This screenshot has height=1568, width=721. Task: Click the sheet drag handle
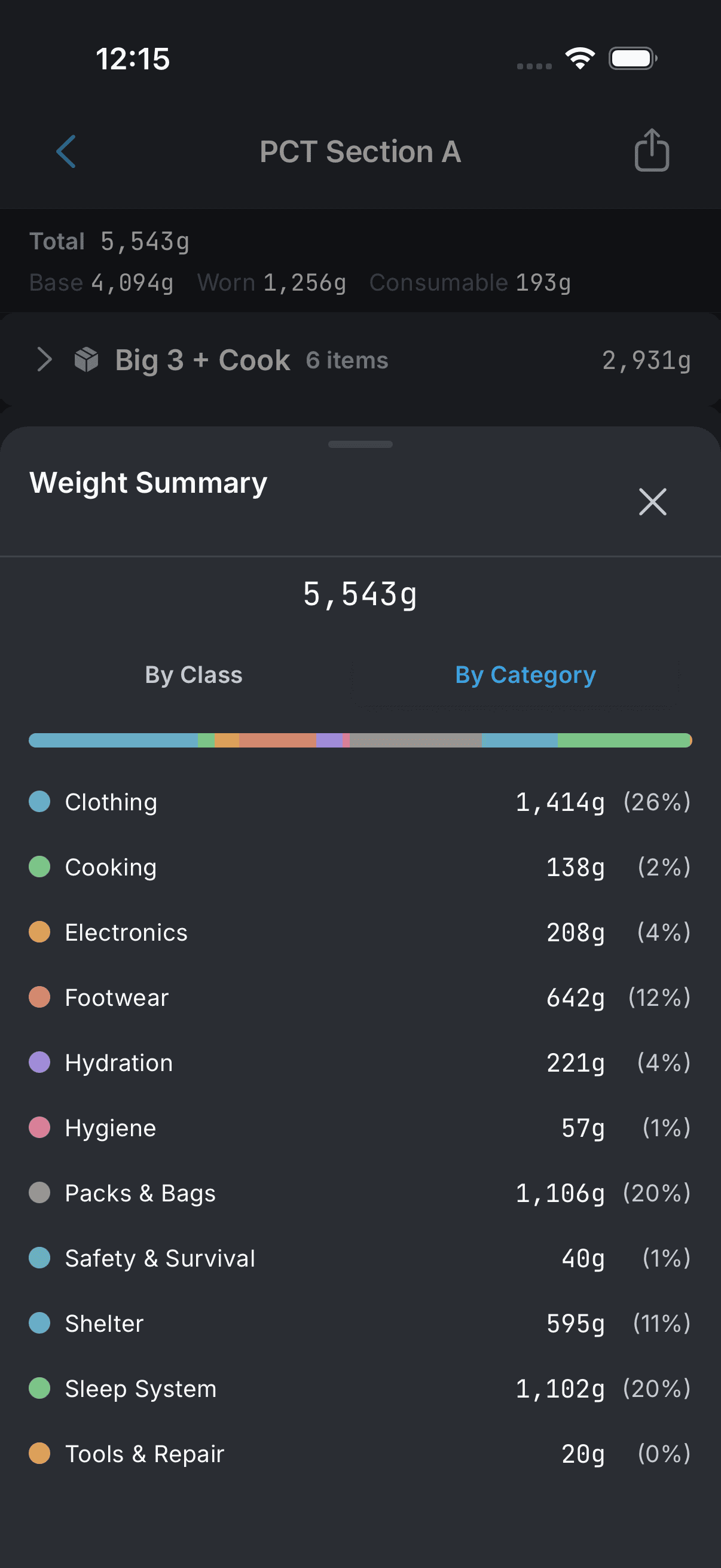[x=360, y=444]
